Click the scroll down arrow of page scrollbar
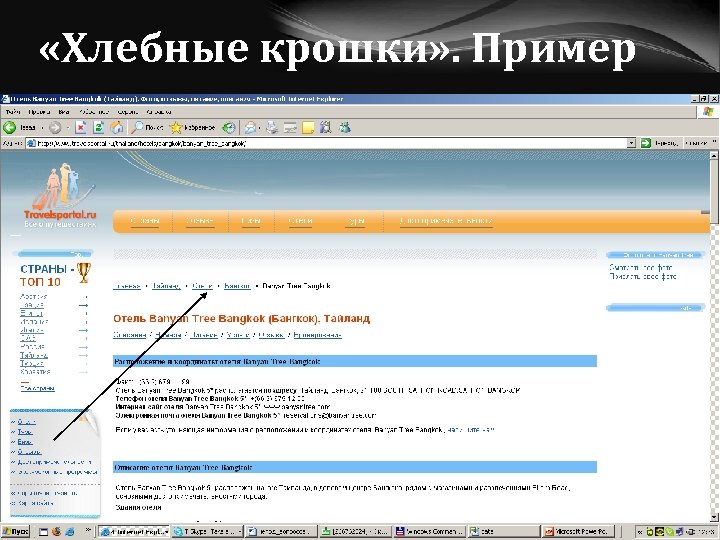720x540 pixels. coord(714,517)
